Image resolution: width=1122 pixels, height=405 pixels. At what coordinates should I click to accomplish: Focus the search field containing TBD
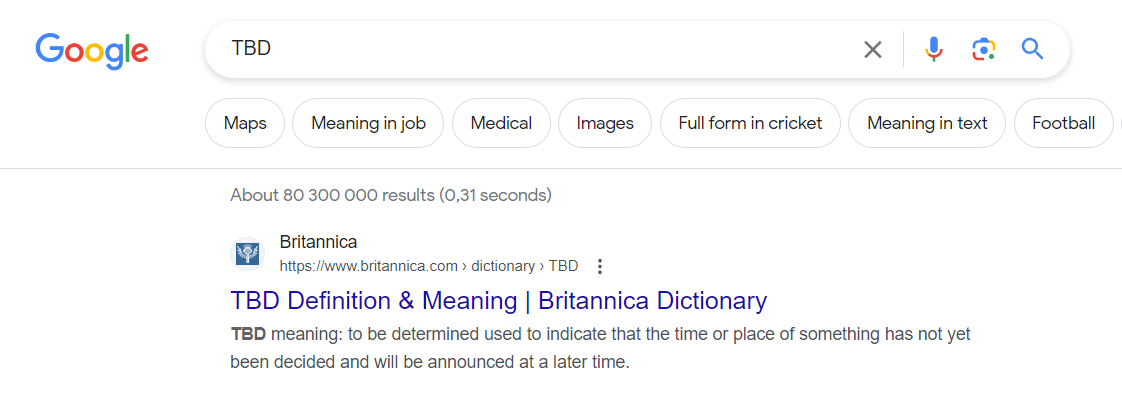coord(540,49)
